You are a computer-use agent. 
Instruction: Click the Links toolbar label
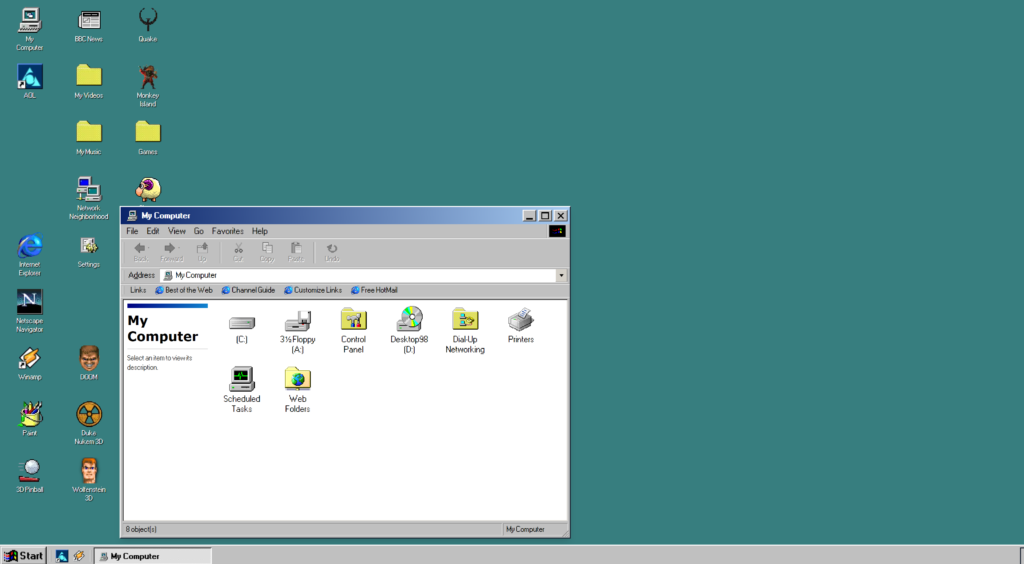138,290
